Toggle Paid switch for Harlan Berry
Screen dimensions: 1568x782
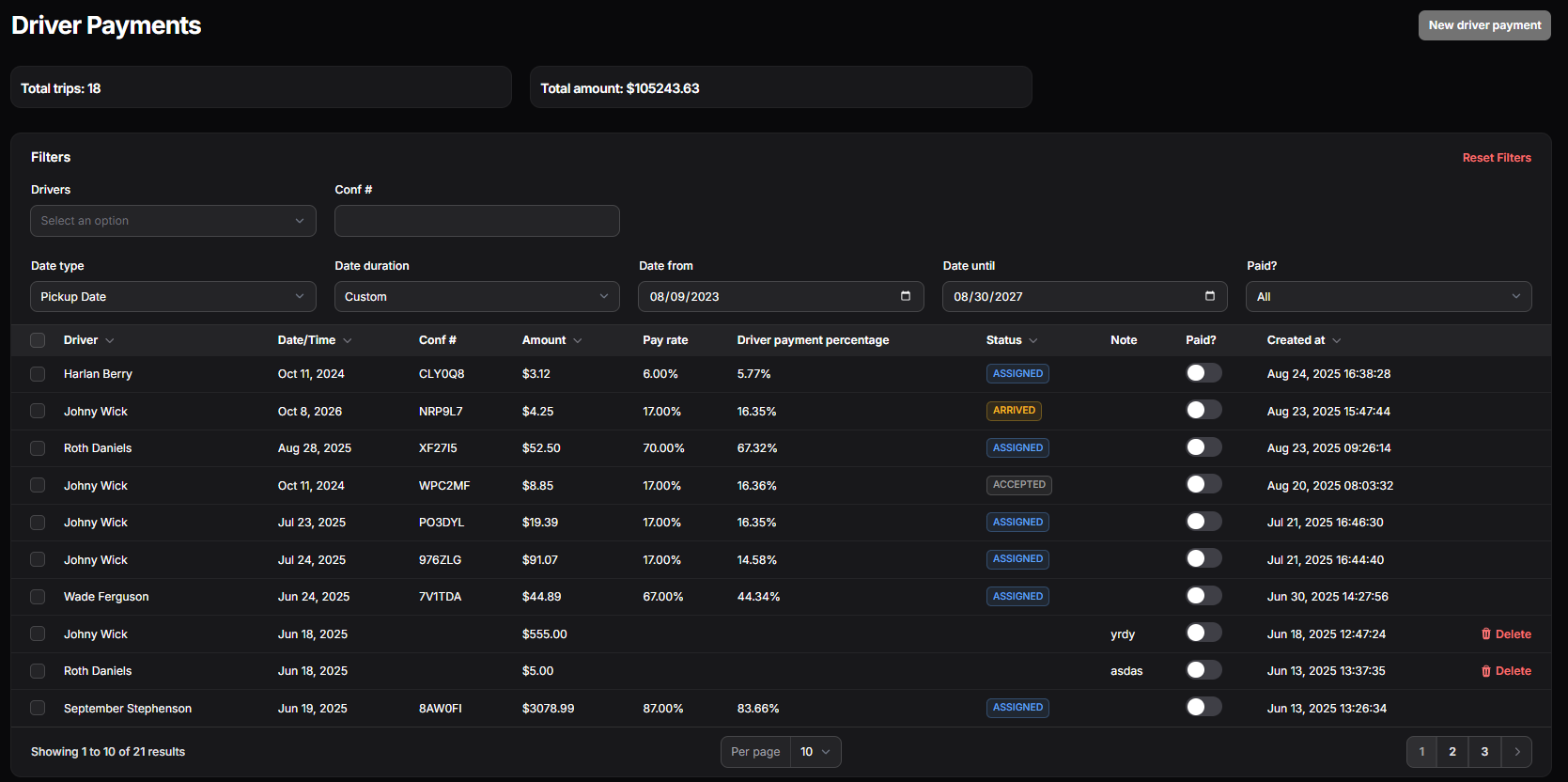point(1203,373)
